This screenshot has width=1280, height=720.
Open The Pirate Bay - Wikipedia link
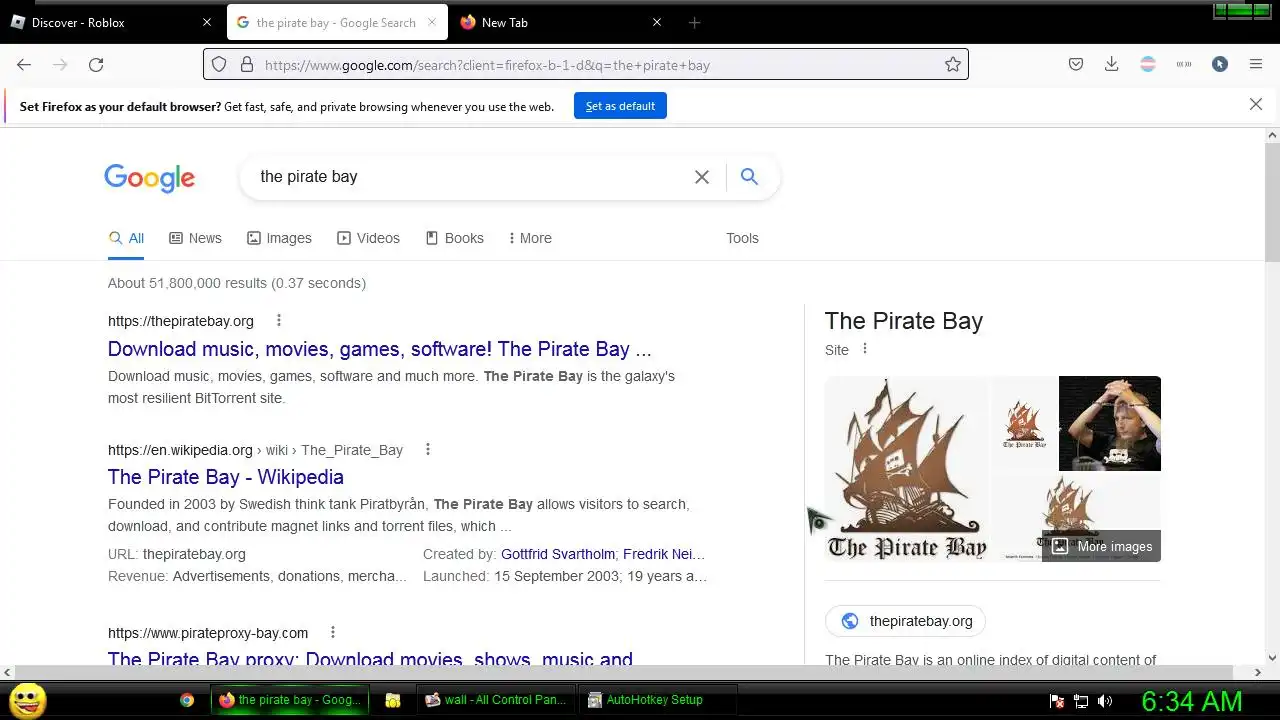coord(226,477)
